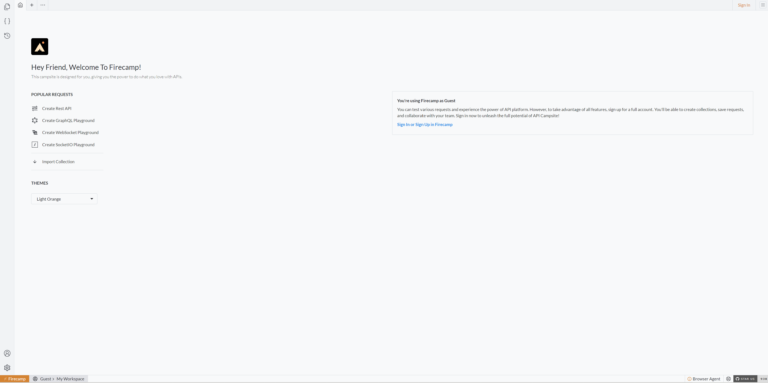Add a new tab with plus button
The image size is (768, 383).
point(32,5)
